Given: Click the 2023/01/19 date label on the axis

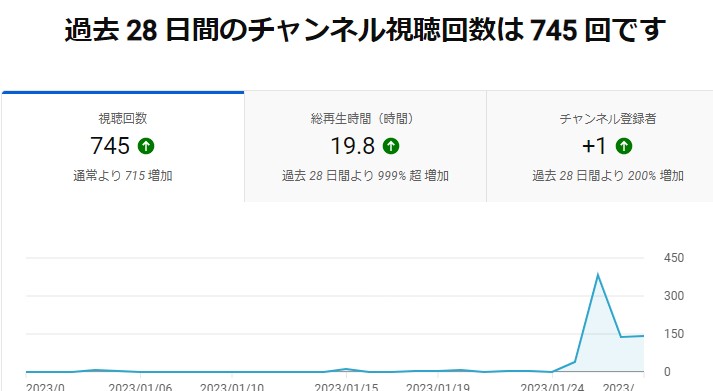Looking at the screenshot, I should click(438, 387).
